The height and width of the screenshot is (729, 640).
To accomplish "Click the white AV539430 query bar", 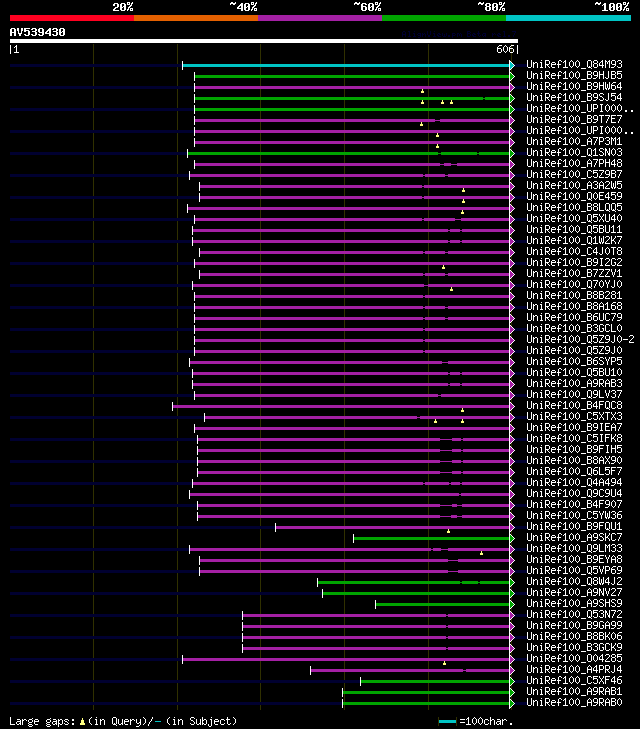I will click(x=264, y=41).
